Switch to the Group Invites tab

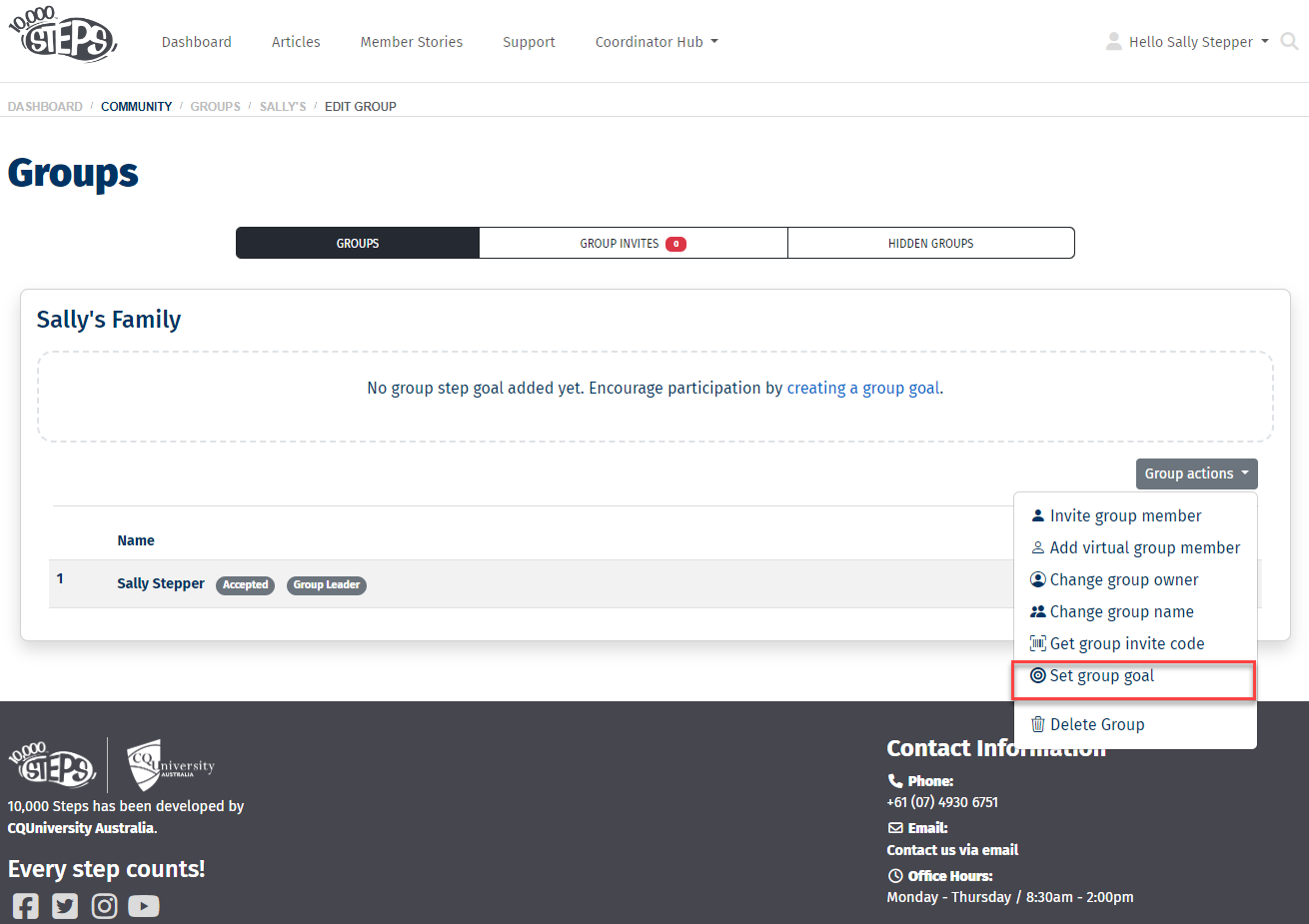coord(633,244)
